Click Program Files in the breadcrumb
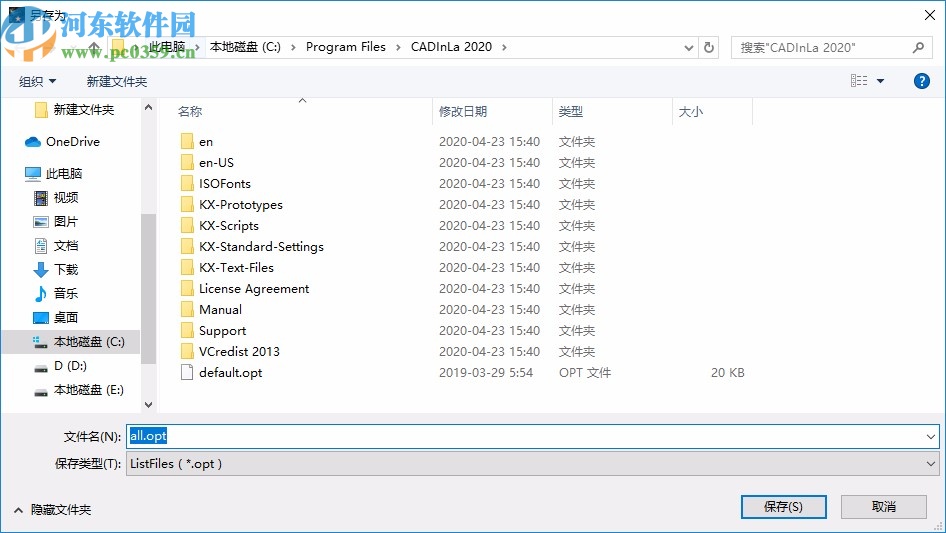This screenshot has width=946, height=533. [x=346, y=47]
